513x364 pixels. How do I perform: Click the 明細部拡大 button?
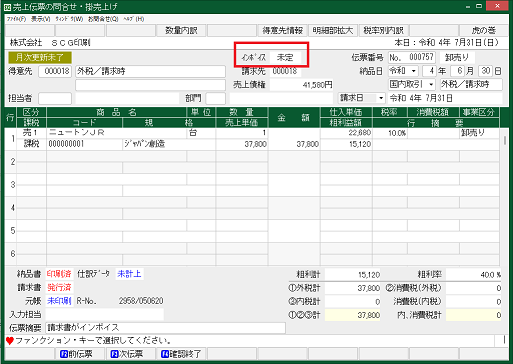(333, 31)
